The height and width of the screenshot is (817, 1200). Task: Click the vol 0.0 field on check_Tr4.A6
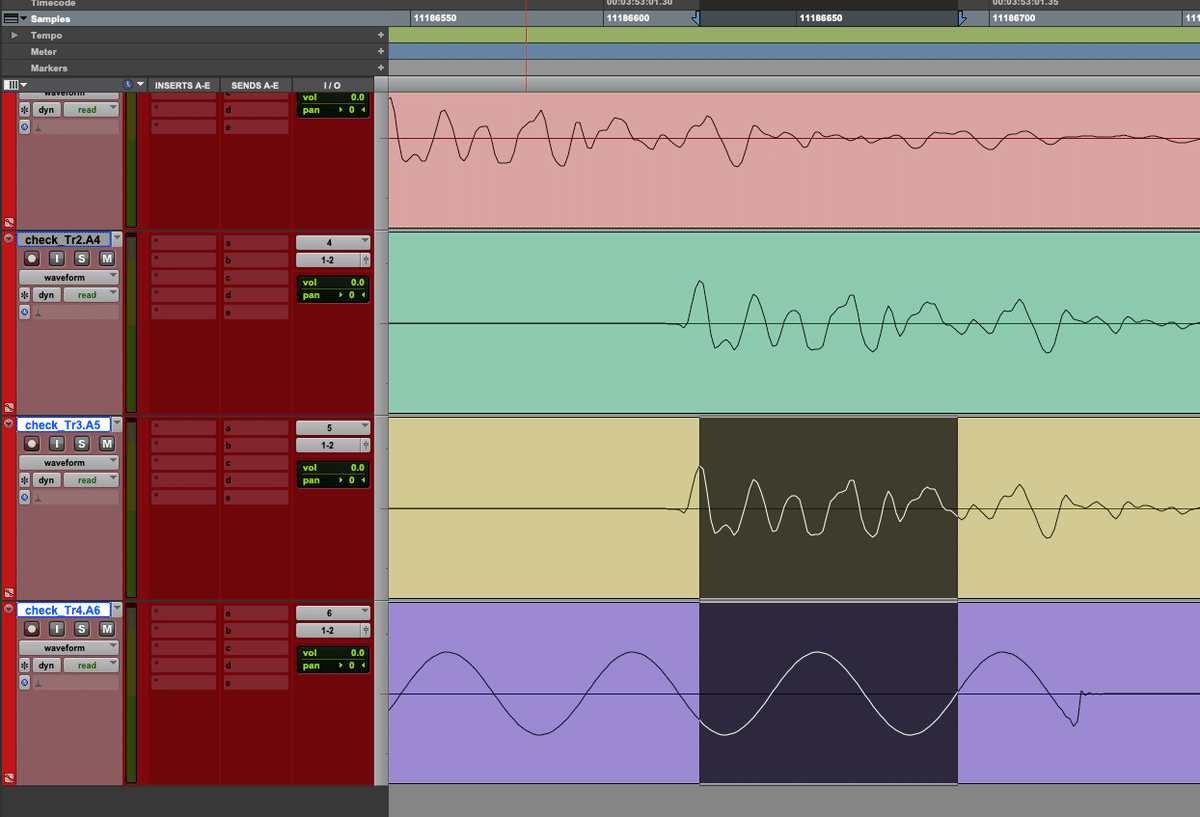333,653
